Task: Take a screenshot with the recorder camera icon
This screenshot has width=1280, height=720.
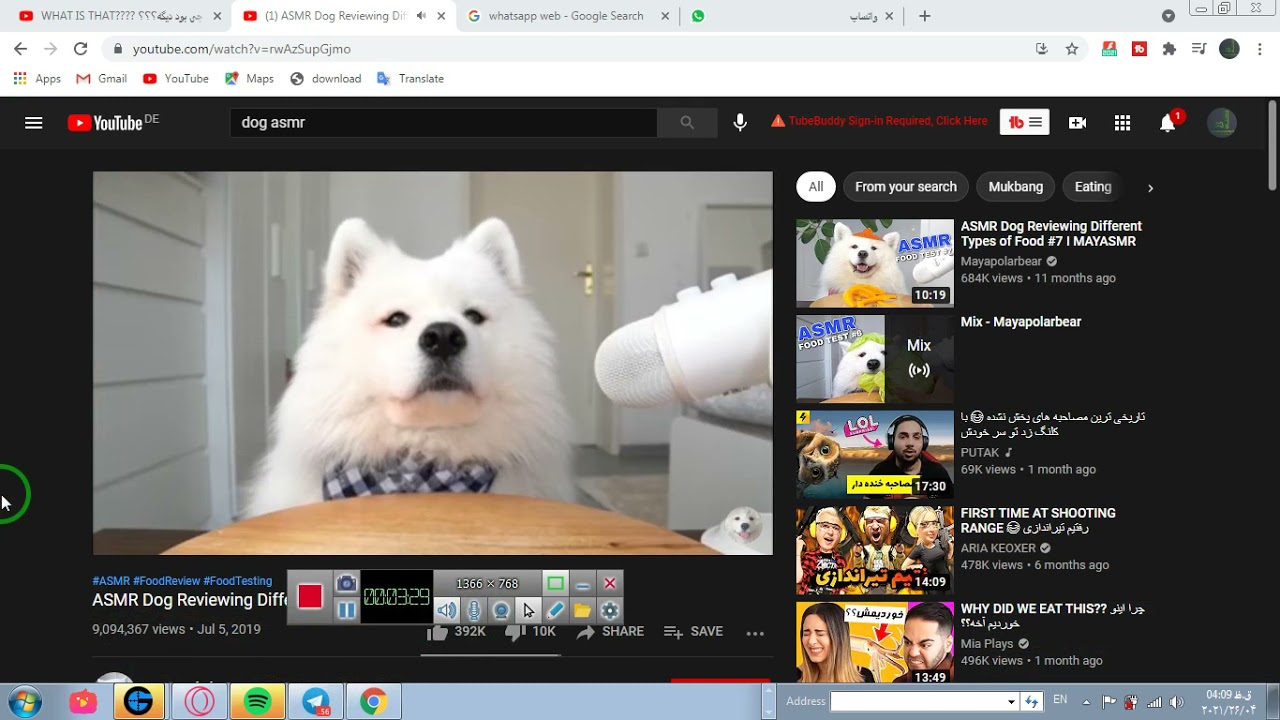Action: pos(346,583)
